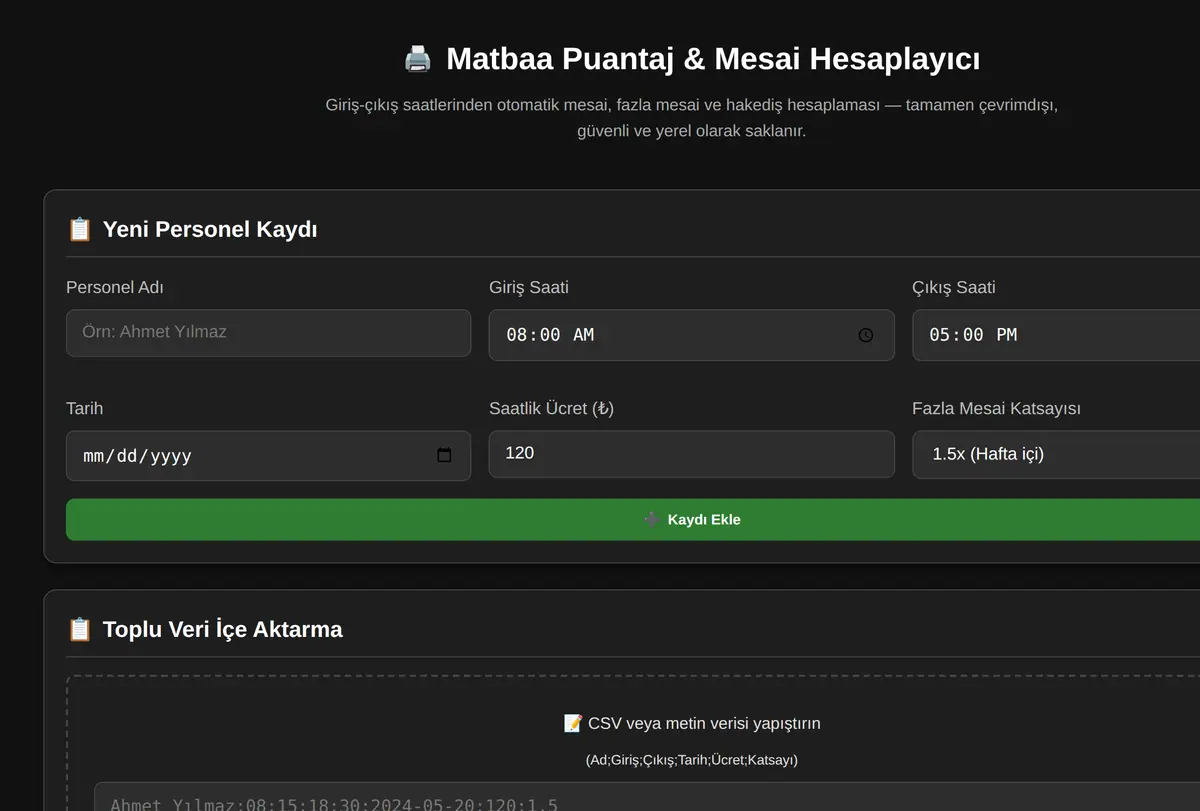Click the clipboard icon beside Yeni Personel Kaydı
1200x811 pixels.
pos(79,229)
